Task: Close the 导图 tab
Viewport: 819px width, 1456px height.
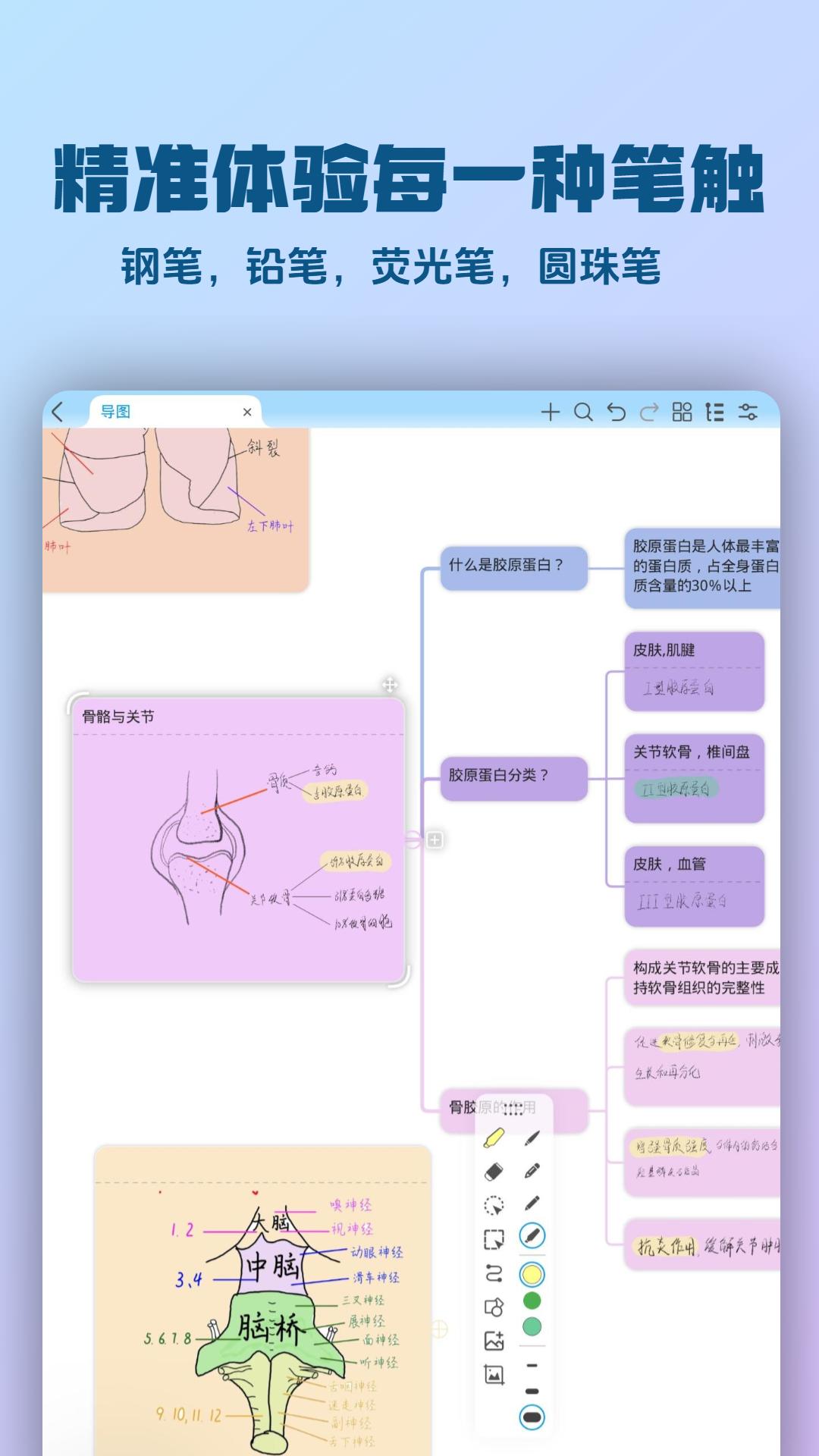Action: [x=247, y=412]
